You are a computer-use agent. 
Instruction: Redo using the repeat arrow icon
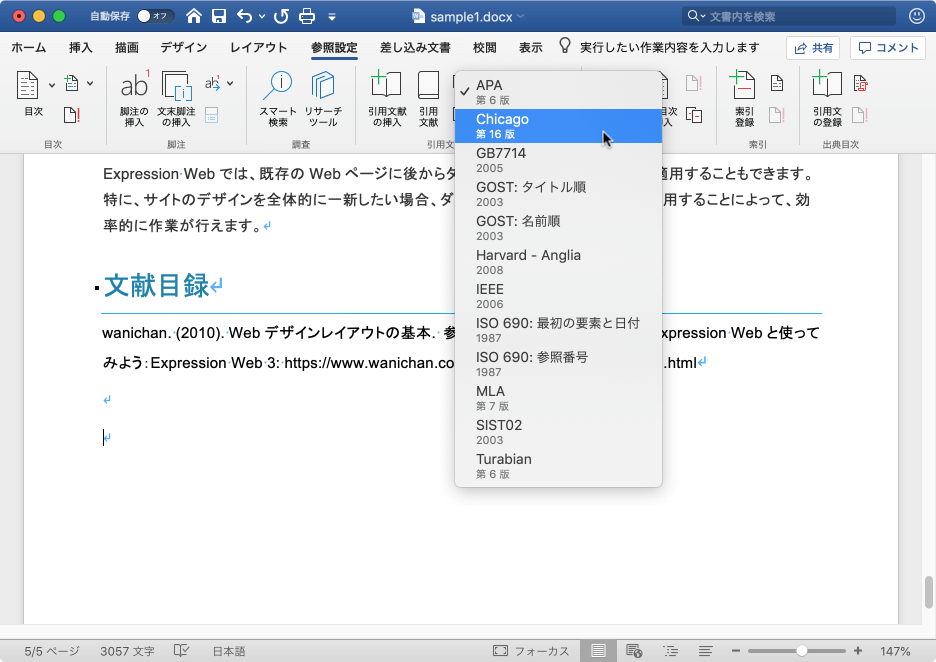(281, 16)
